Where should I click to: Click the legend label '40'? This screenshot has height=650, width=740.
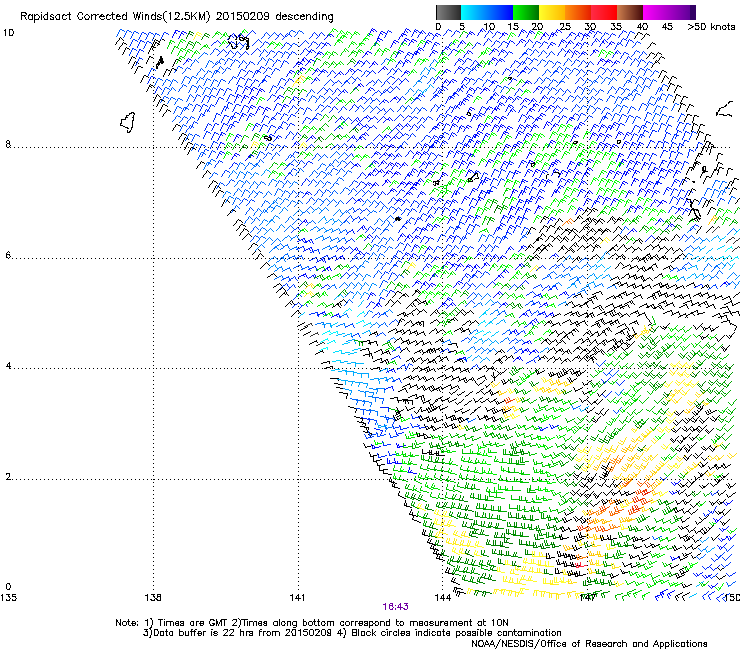click(x=642, y=27)
